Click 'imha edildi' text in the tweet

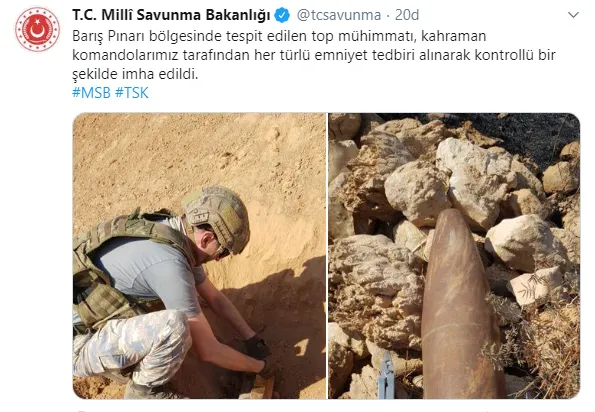pyautogui.click(x=161, y=74)
